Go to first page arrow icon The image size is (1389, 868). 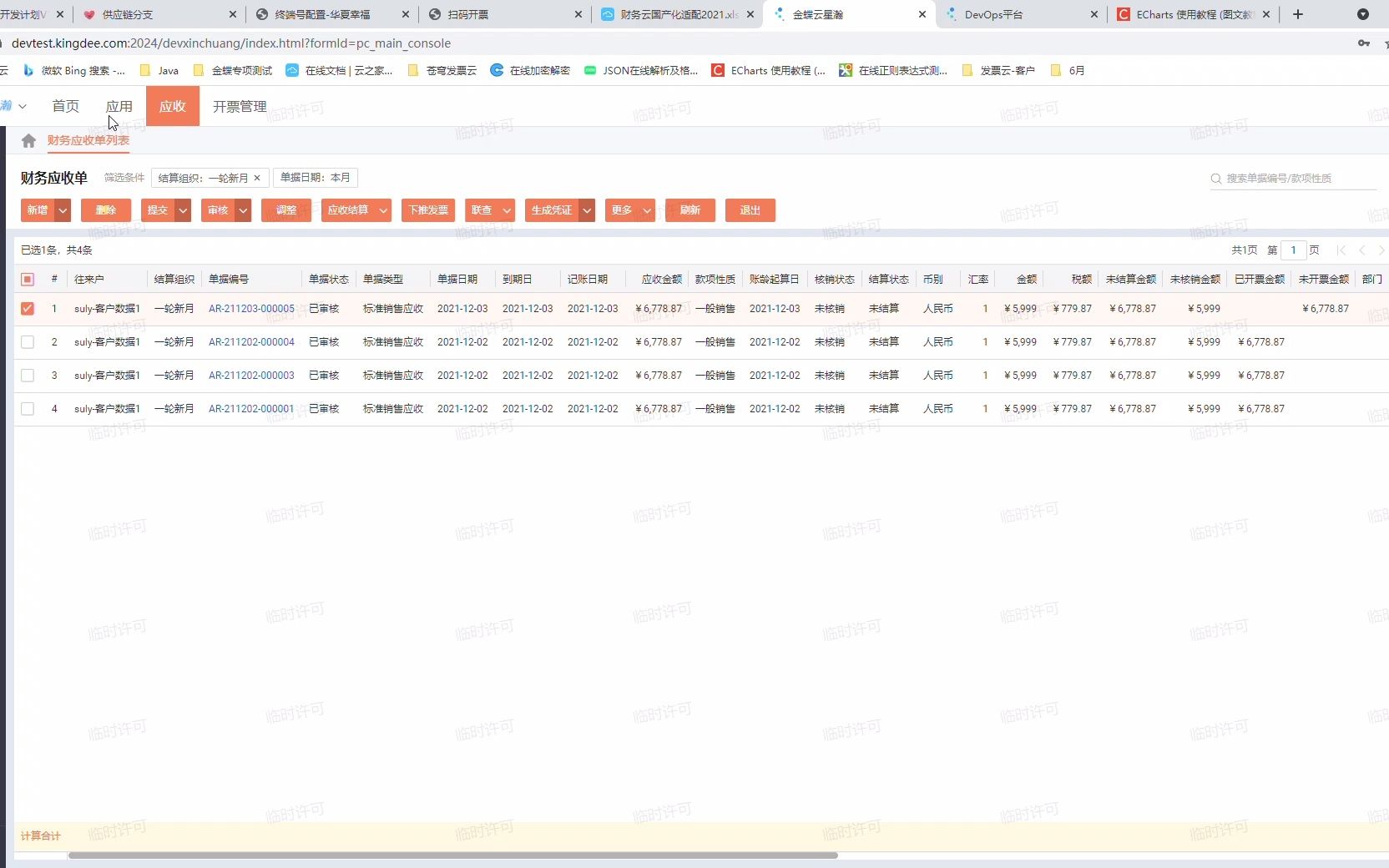tap(1341, 250)
